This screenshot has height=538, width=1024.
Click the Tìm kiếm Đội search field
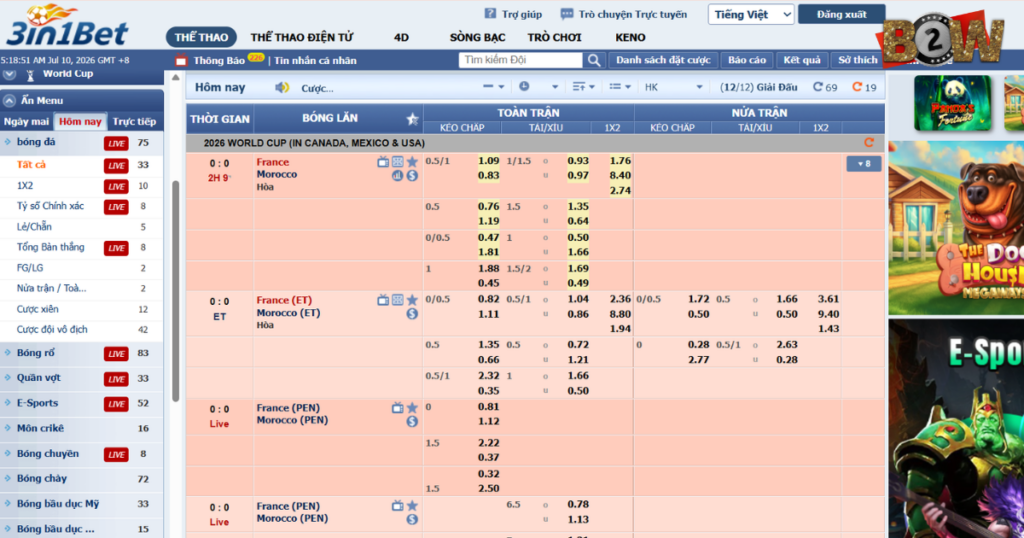(520, 60)
